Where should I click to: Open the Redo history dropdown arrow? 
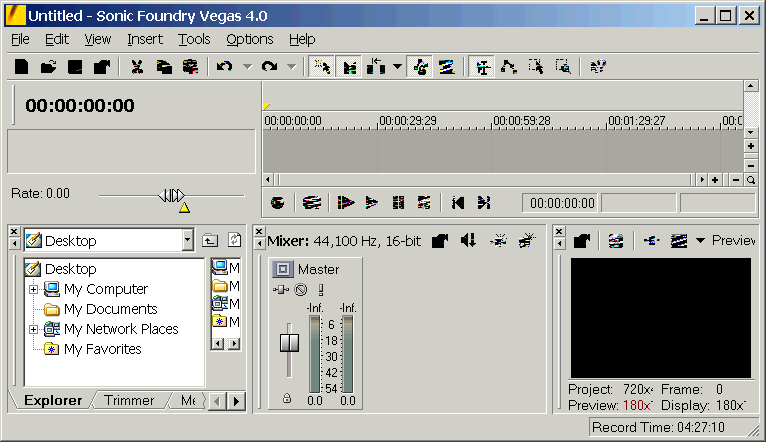292,66
